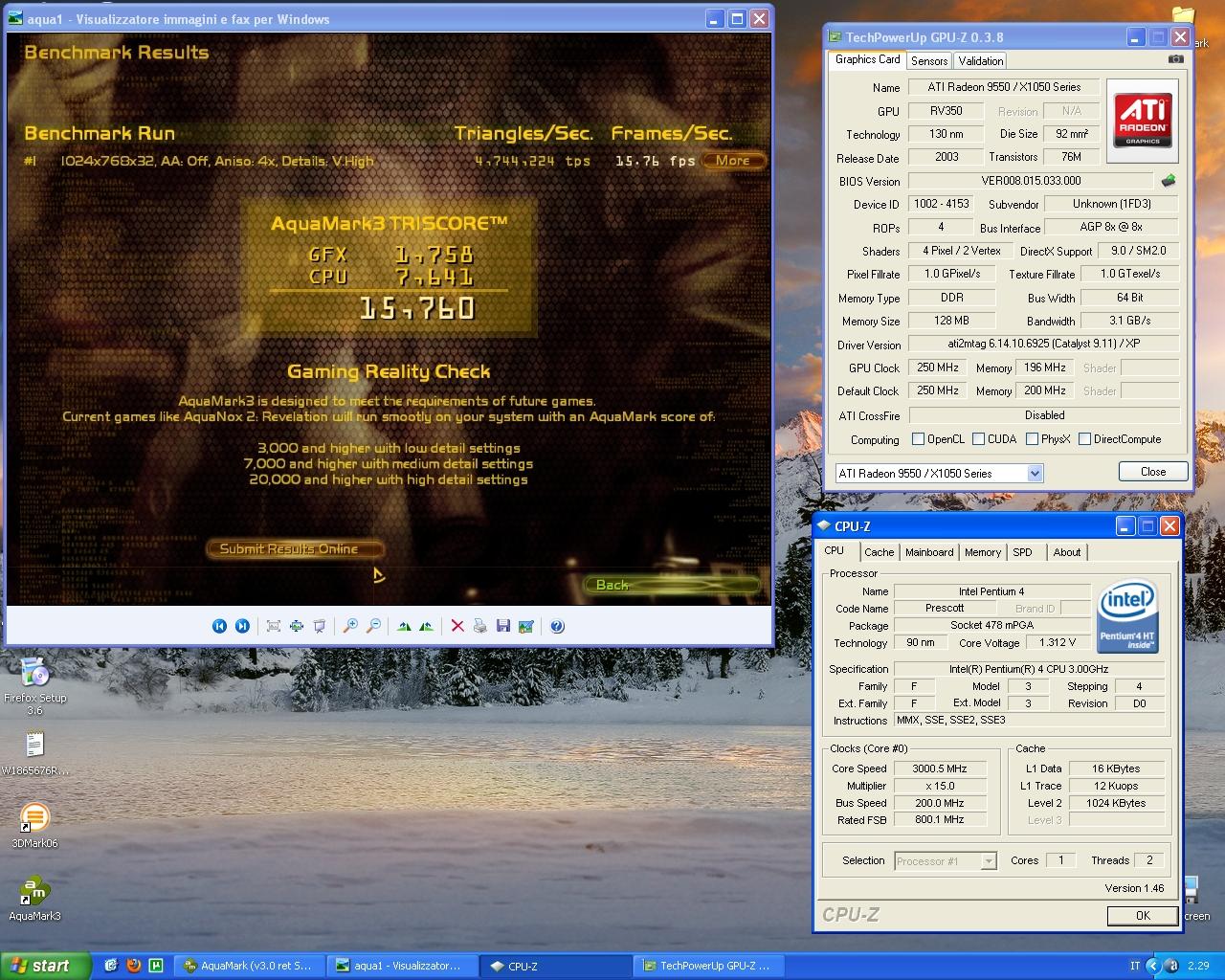Click the Best Fit icon in viewer toolbar
The width and height of the screenshot is (1225, 980).
click(x=274, y=626)
